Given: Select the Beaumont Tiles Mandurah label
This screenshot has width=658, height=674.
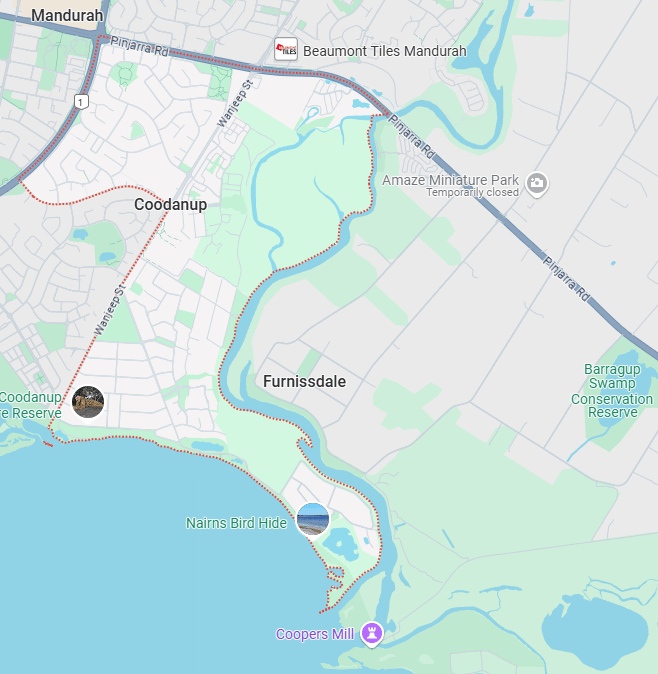Looking at the screenshot, I should tap(385, 51).
